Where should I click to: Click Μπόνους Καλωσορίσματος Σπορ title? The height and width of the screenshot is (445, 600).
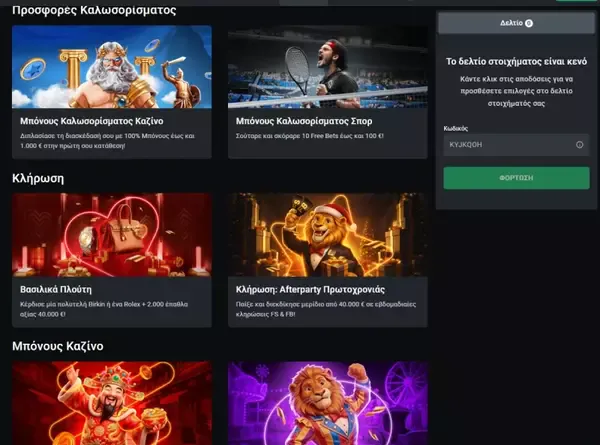click(304, 121)
